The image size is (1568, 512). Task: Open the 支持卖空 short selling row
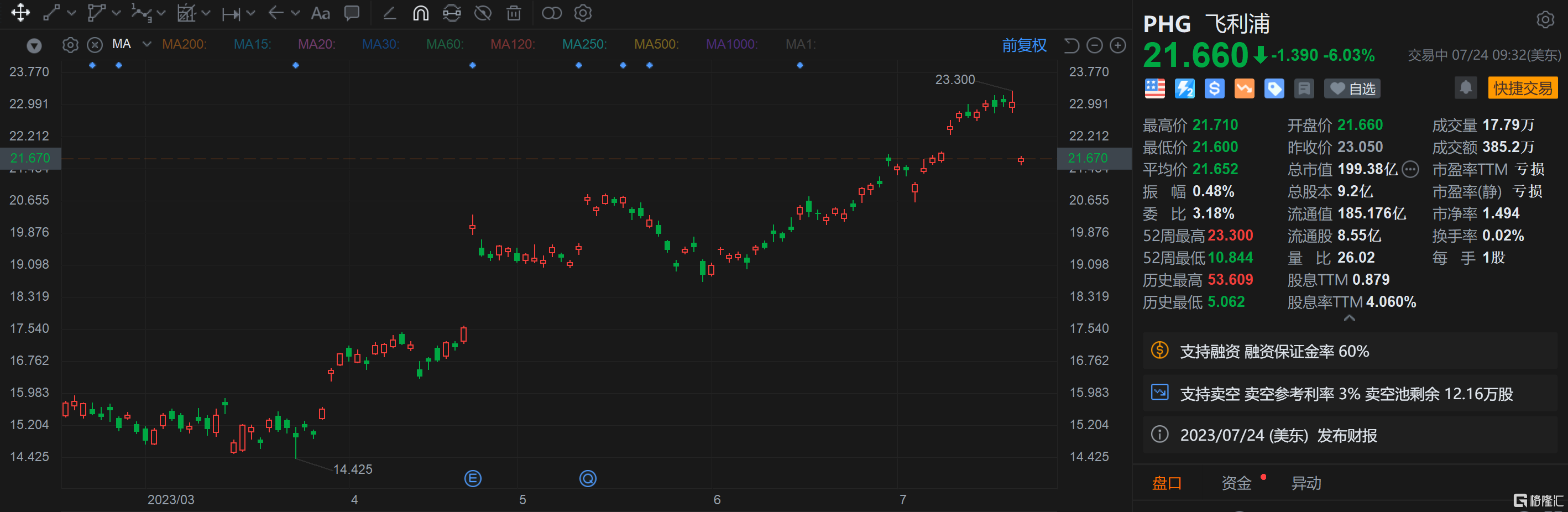tap(1349, 394)
